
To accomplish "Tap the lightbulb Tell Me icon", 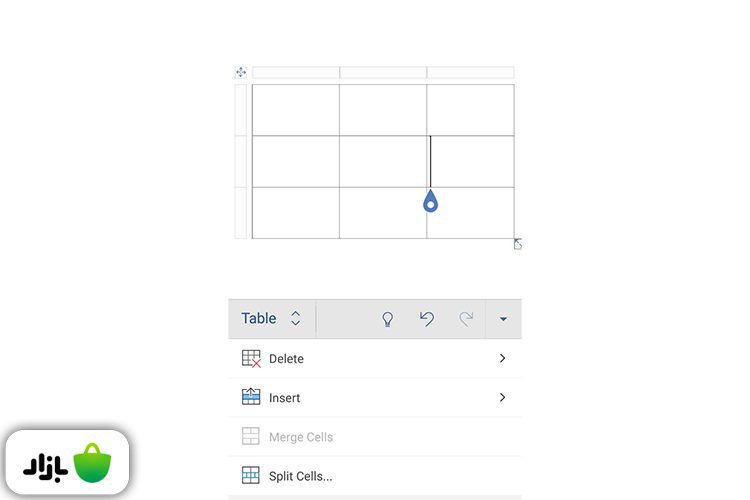I will (388, 319).
